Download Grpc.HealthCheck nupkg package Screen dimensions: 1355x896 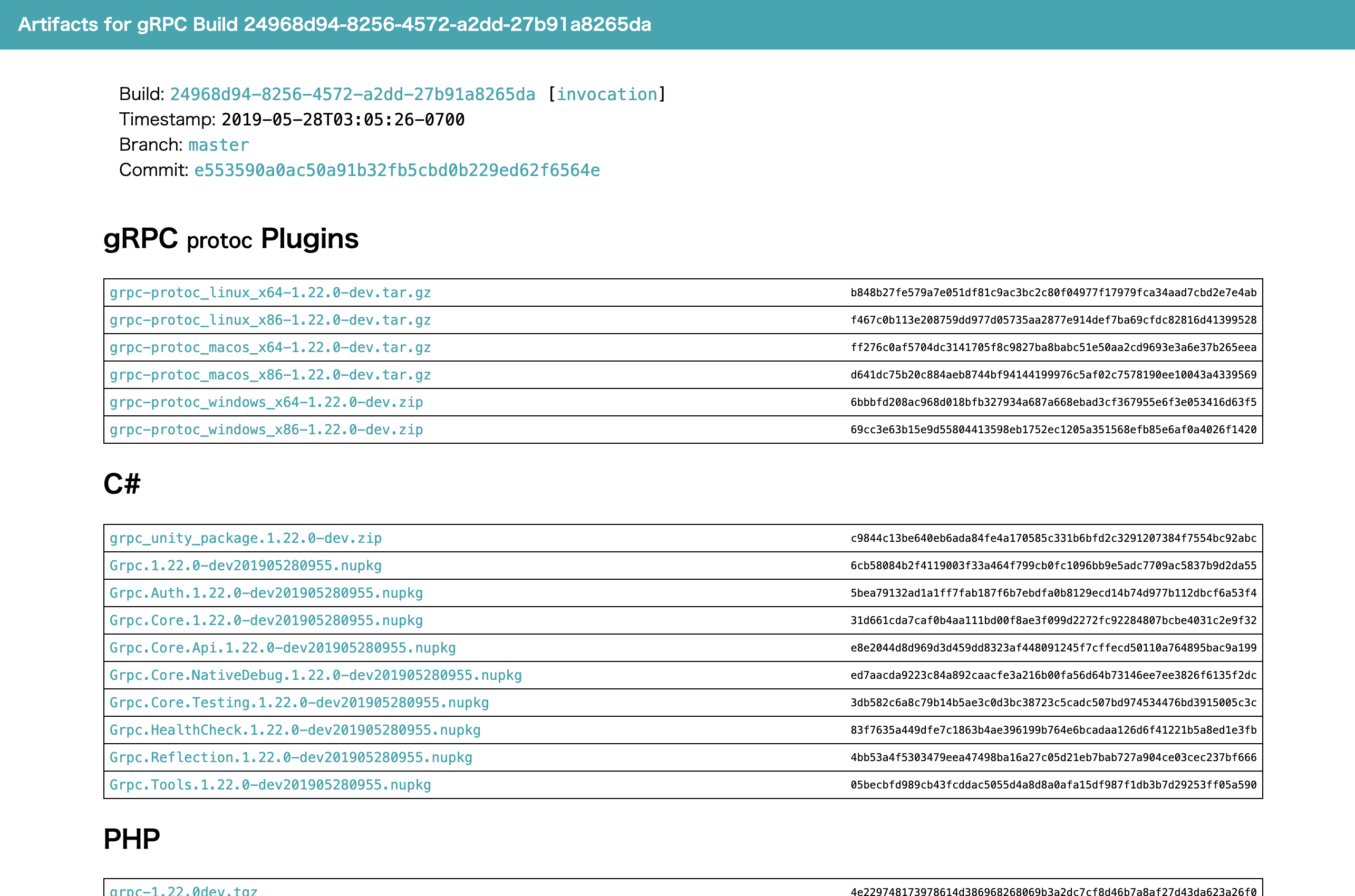(295, 731)
